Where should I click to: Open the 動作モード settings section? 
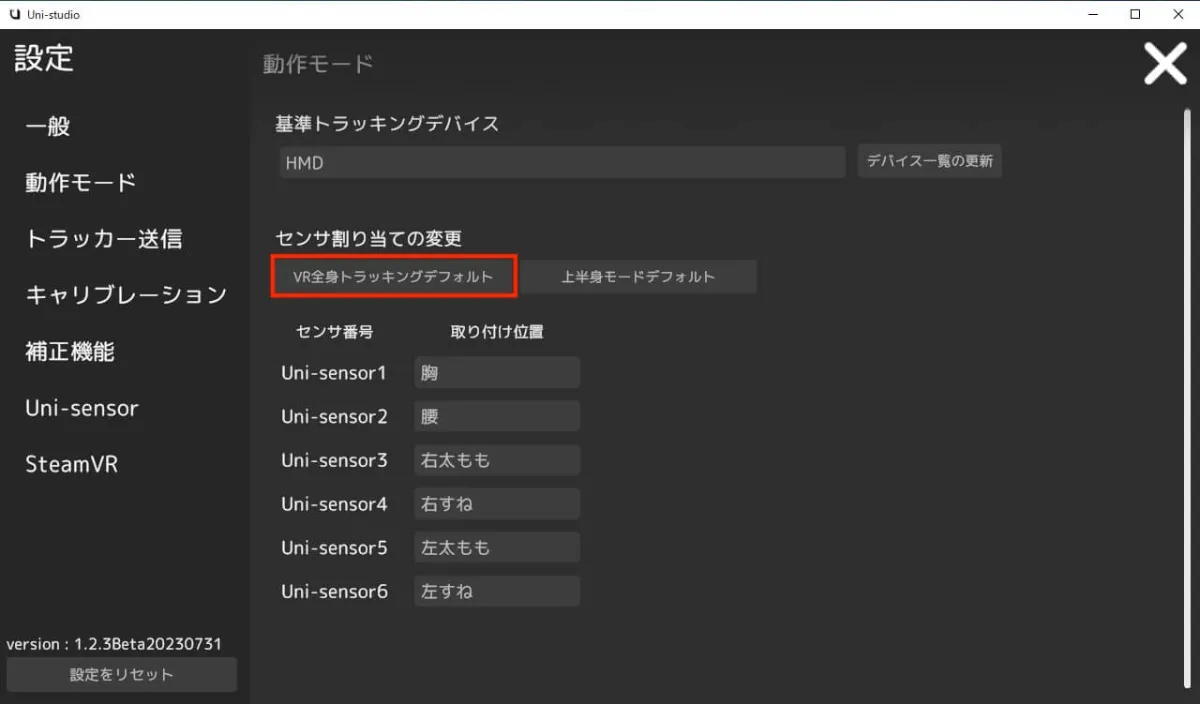[x=81, y=183]
